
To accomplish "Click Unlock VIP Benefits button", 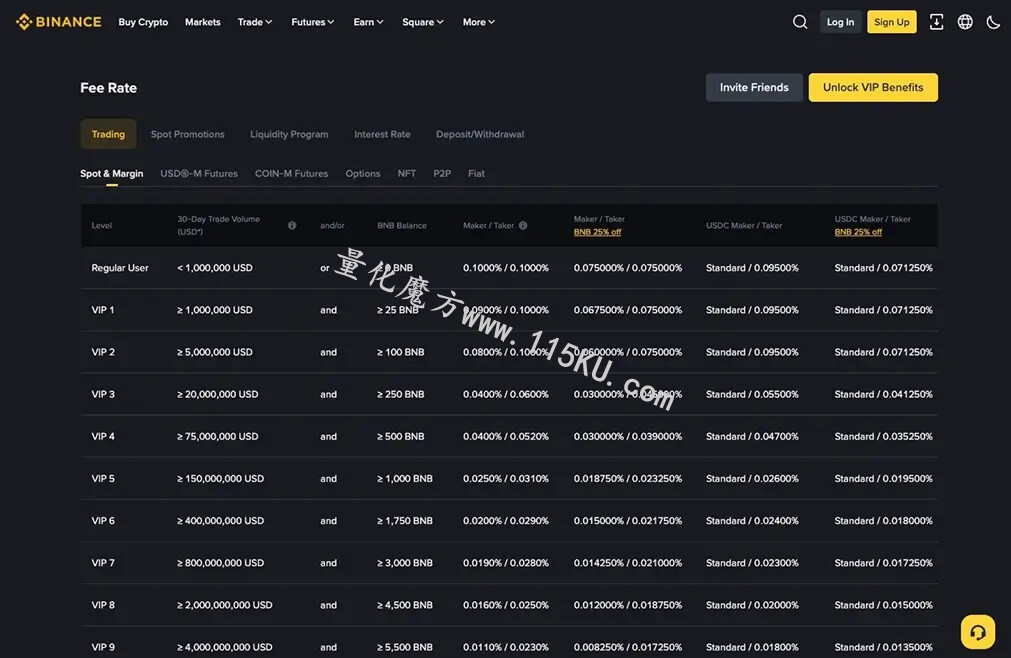I will 873,87.
